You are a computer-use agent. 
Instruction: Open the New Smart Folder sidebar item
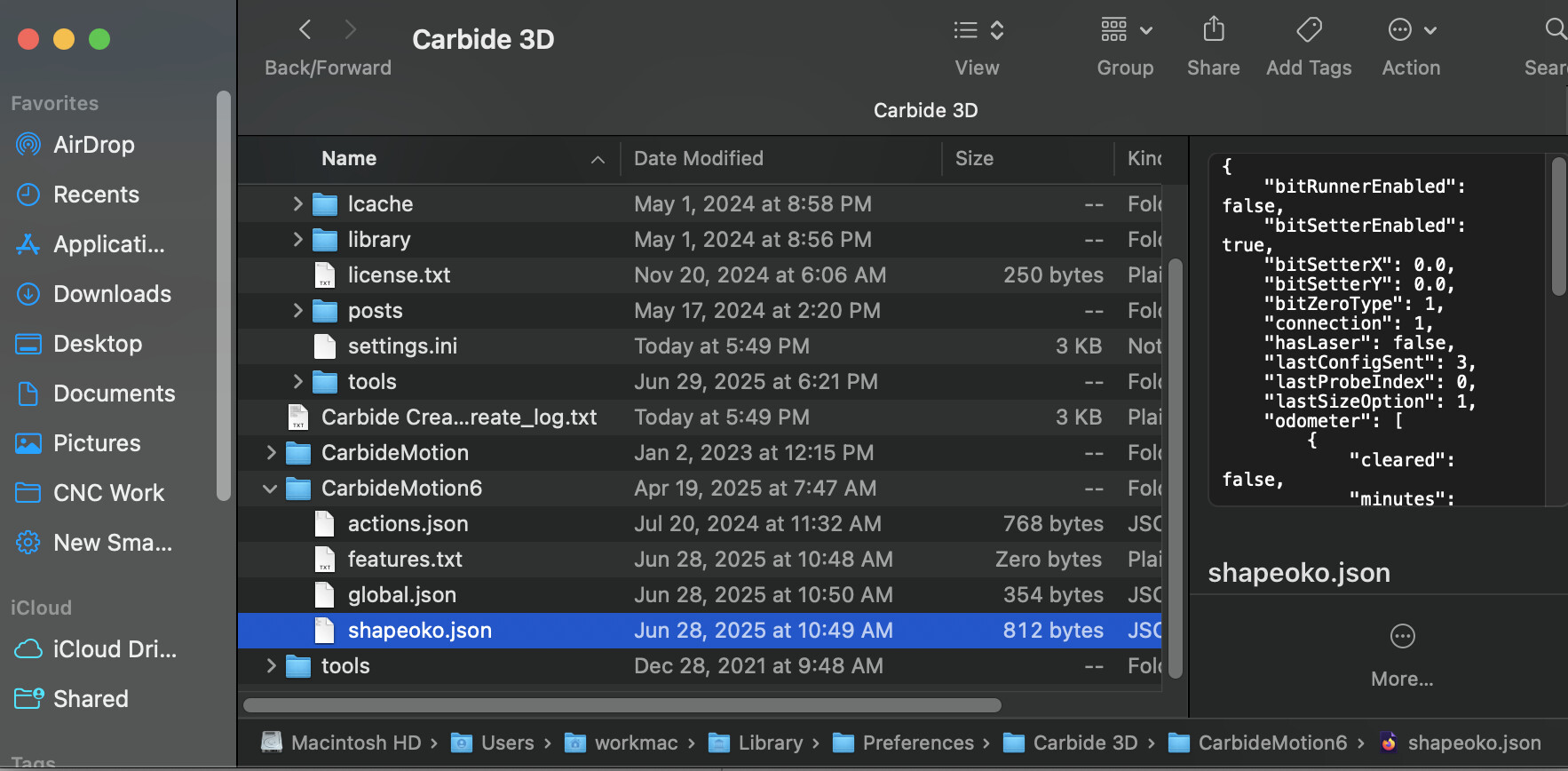tap(94, 543)
